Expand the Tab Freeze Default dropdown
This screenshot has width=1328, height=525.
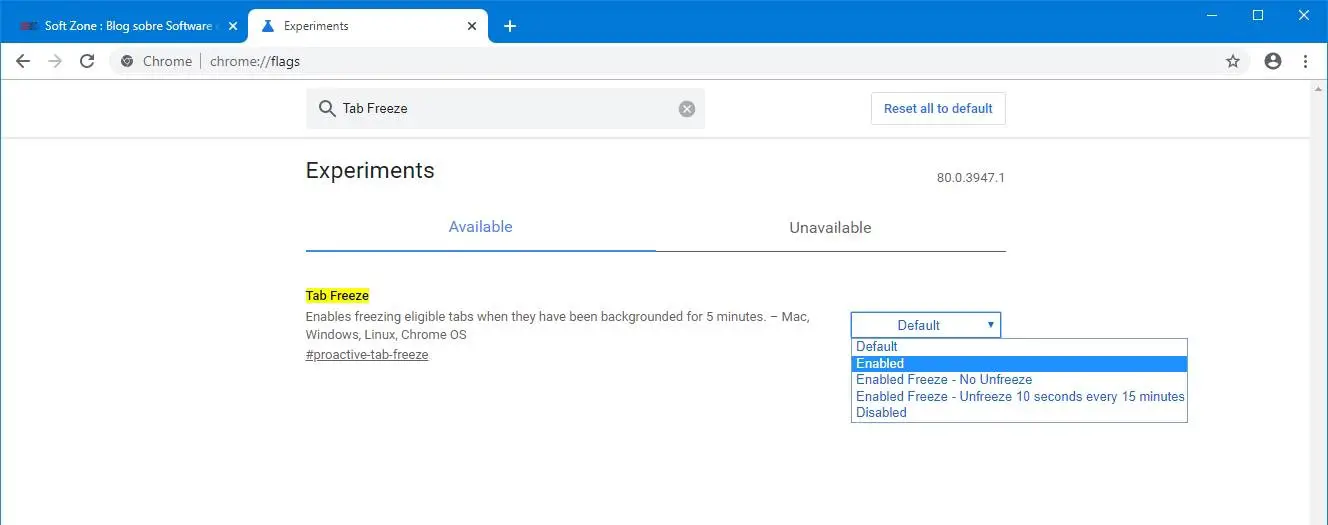click(925, 325)
